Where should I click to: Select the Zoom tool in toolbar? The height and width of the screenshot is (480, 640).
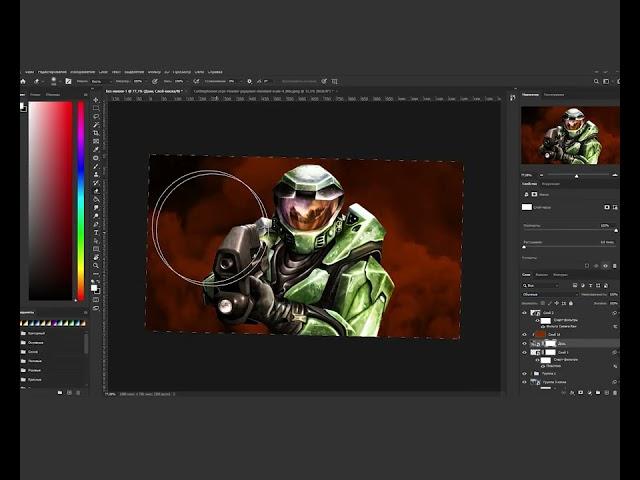coord(96,266)
